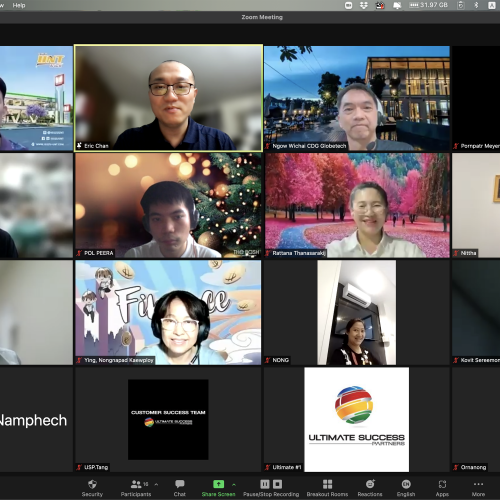Screen dimensions: 500x500
Task: Click USP.Tang's muted microphone icon
Action: coord(79,467)
